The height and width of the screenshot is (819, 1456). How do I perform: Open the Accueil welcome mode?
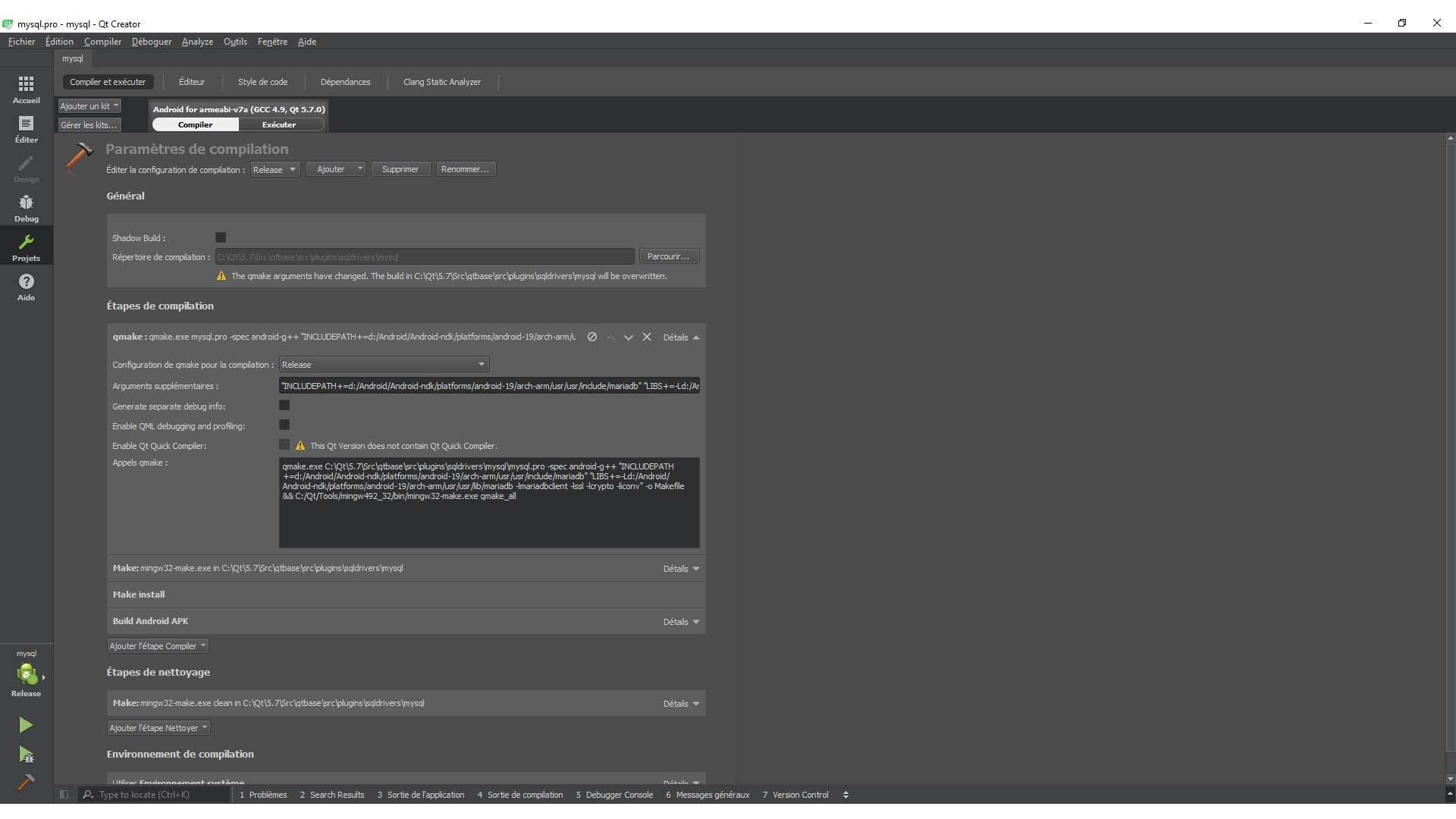[26, 89]
